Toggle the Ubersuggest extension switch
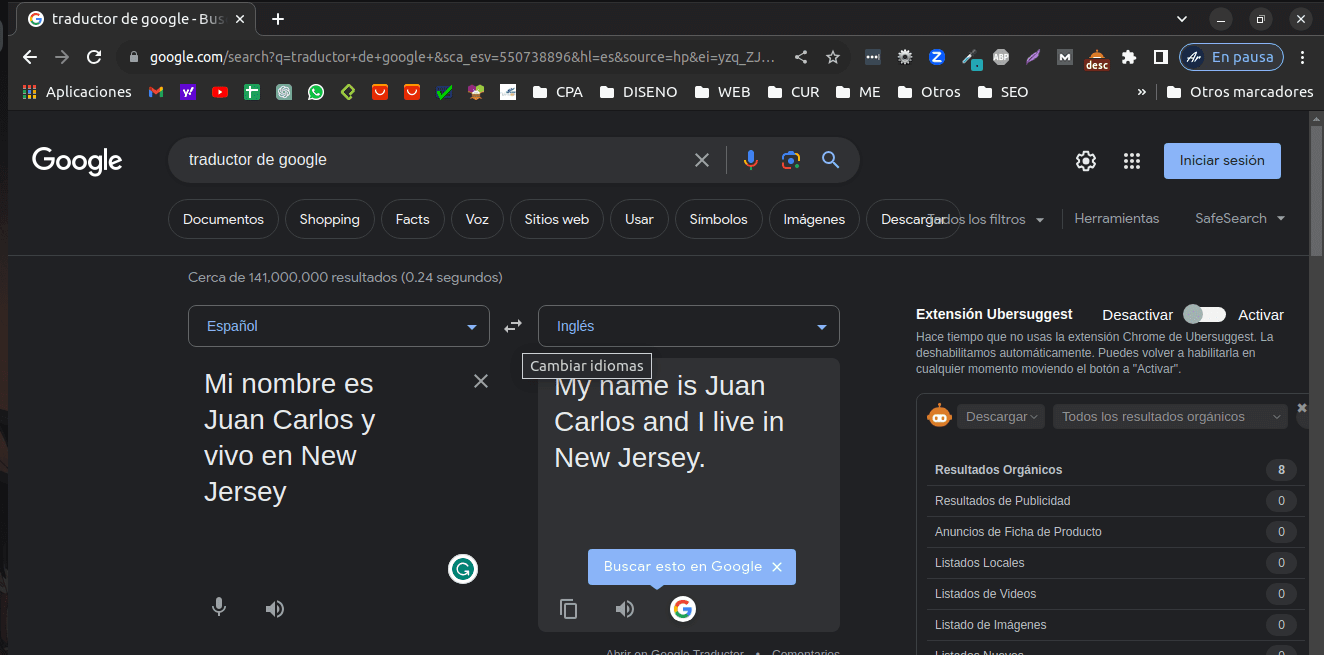Viewport: 1324px width, 655px height. (x=1204, y=314)
